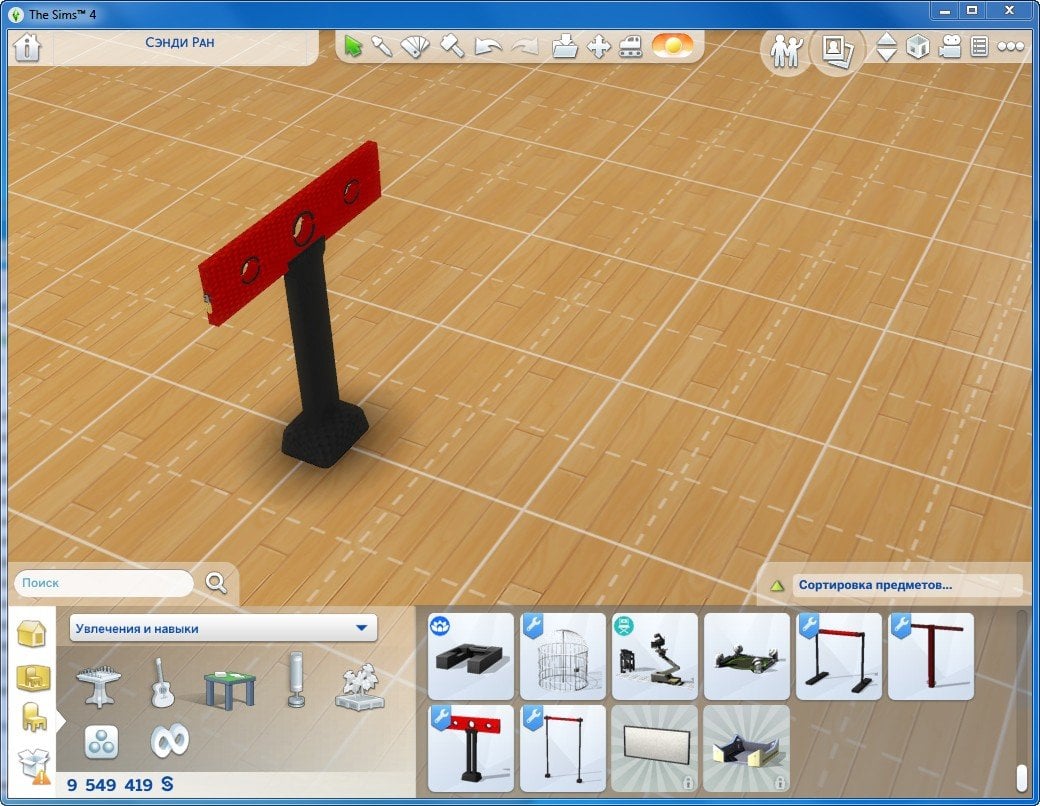1040x806 pixels.
Task: Maximize The Sims 4 window
Action: coord(972,11)
